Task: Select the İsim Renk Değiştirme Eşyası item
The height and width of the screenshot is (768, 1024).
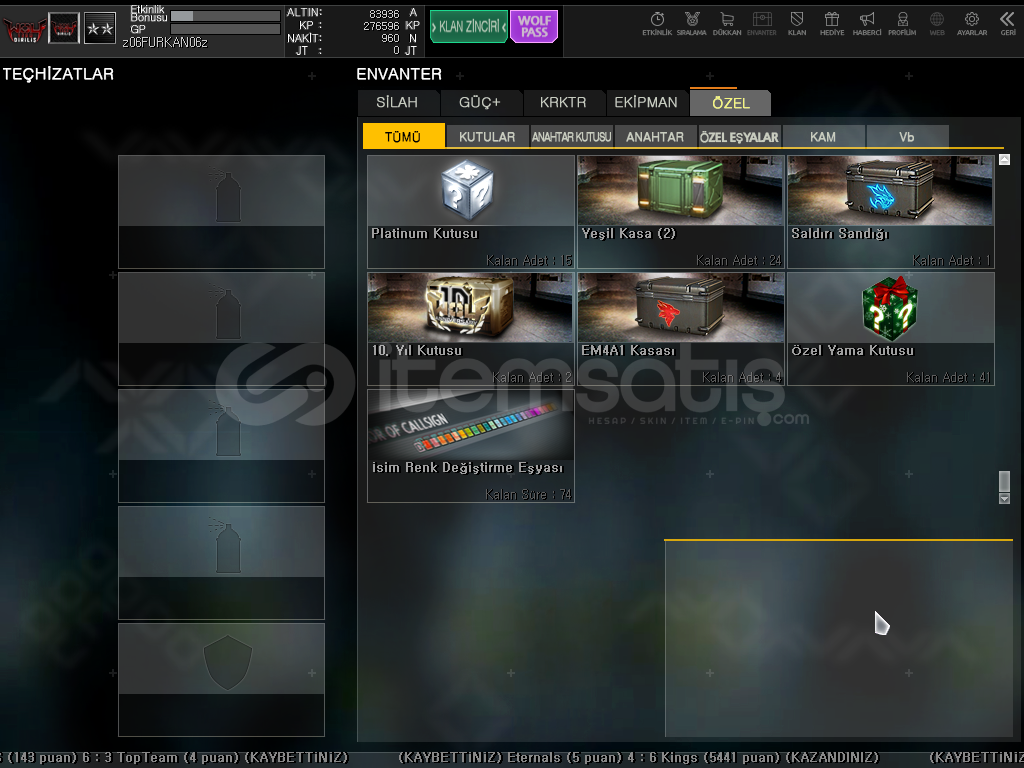Action: coord(471,445)
